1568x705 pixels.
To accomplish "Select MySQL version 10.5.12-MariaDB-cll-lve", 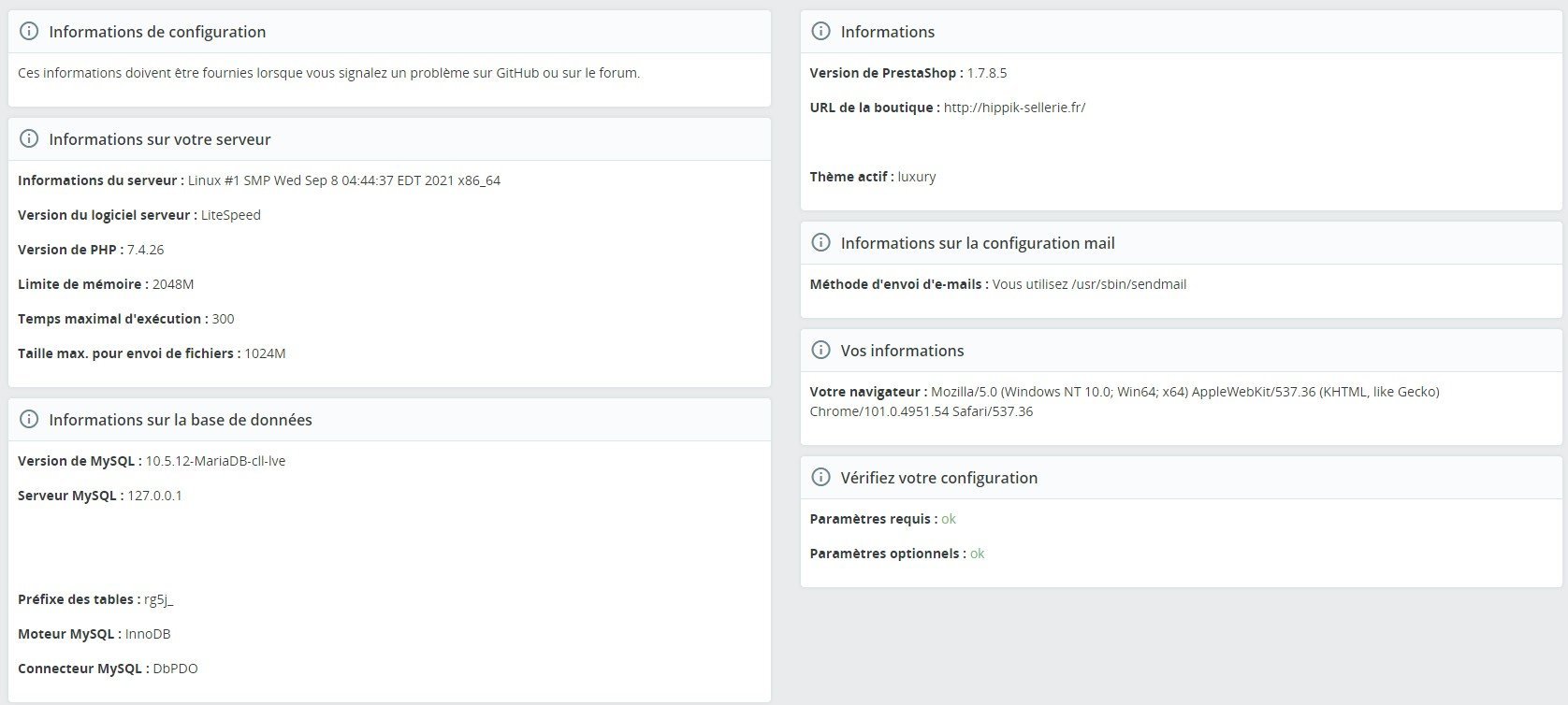I will [215, 461].
